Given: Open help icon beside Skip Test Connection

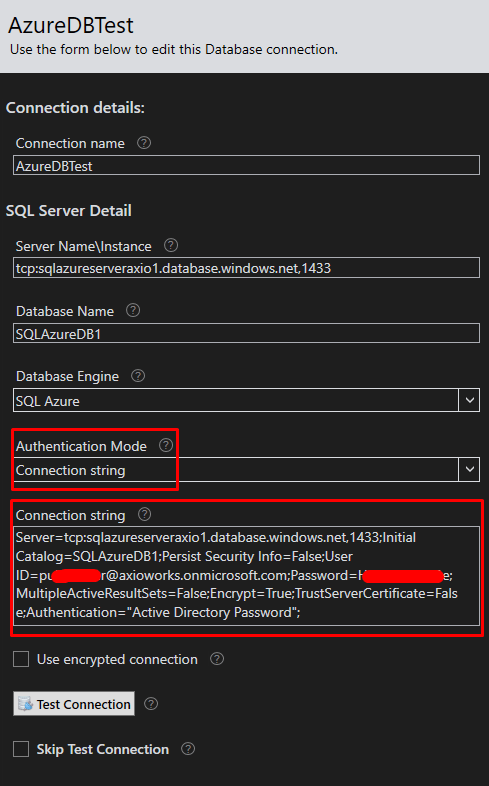Looking at the screenshot, I should tap(188, 749).
